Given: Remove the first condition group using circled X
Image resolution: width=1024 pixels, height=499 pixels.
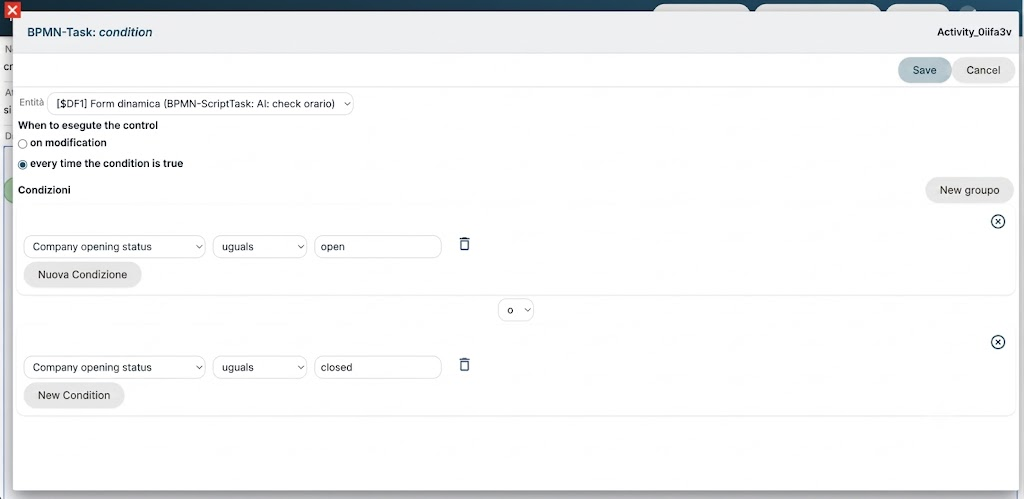Looking at the screenshot, I should [x=998, y=221].
